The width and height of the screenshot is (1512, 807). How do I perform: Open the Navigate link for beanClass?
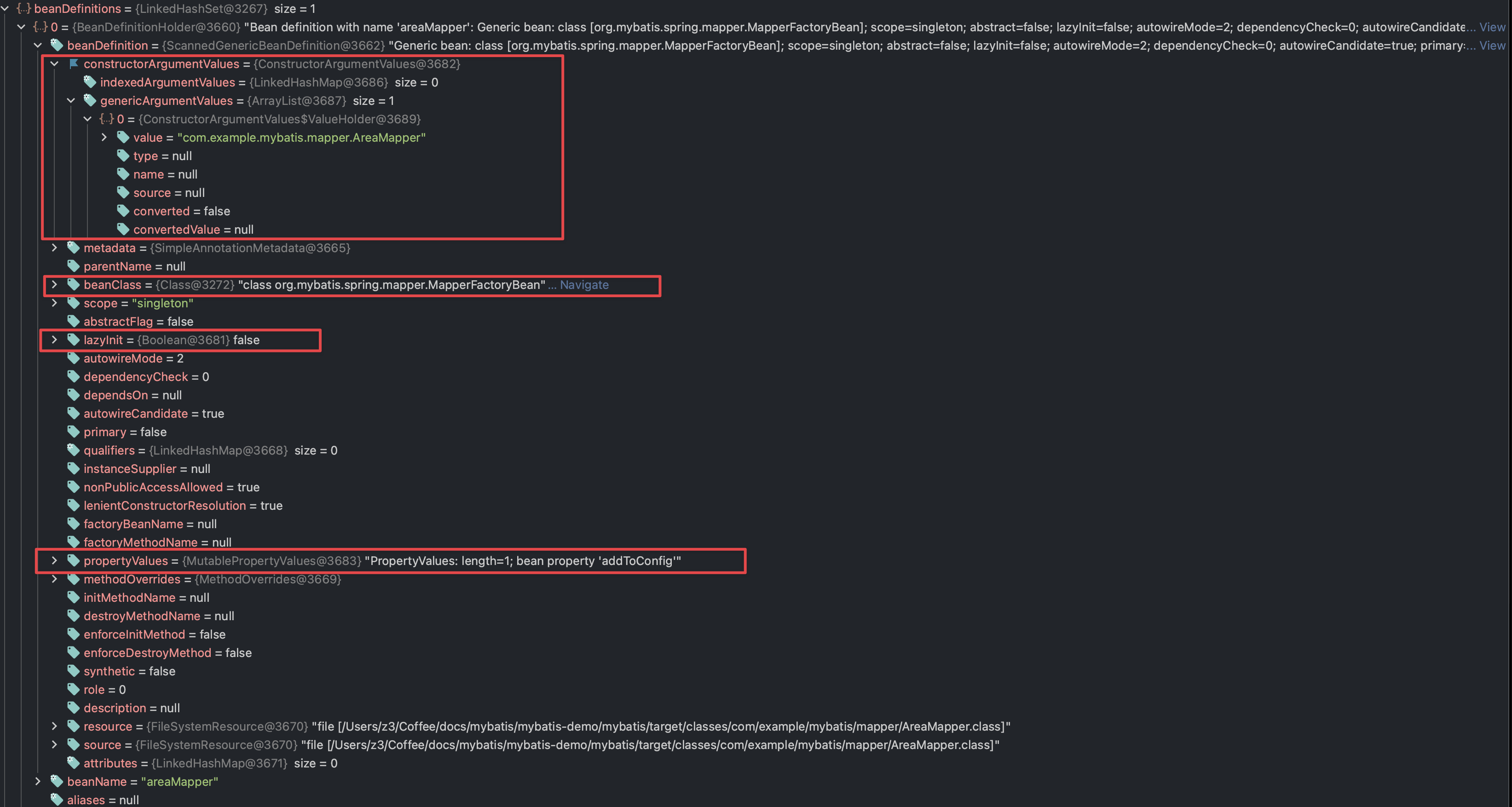pyautogui.click(x=584, y=285)
